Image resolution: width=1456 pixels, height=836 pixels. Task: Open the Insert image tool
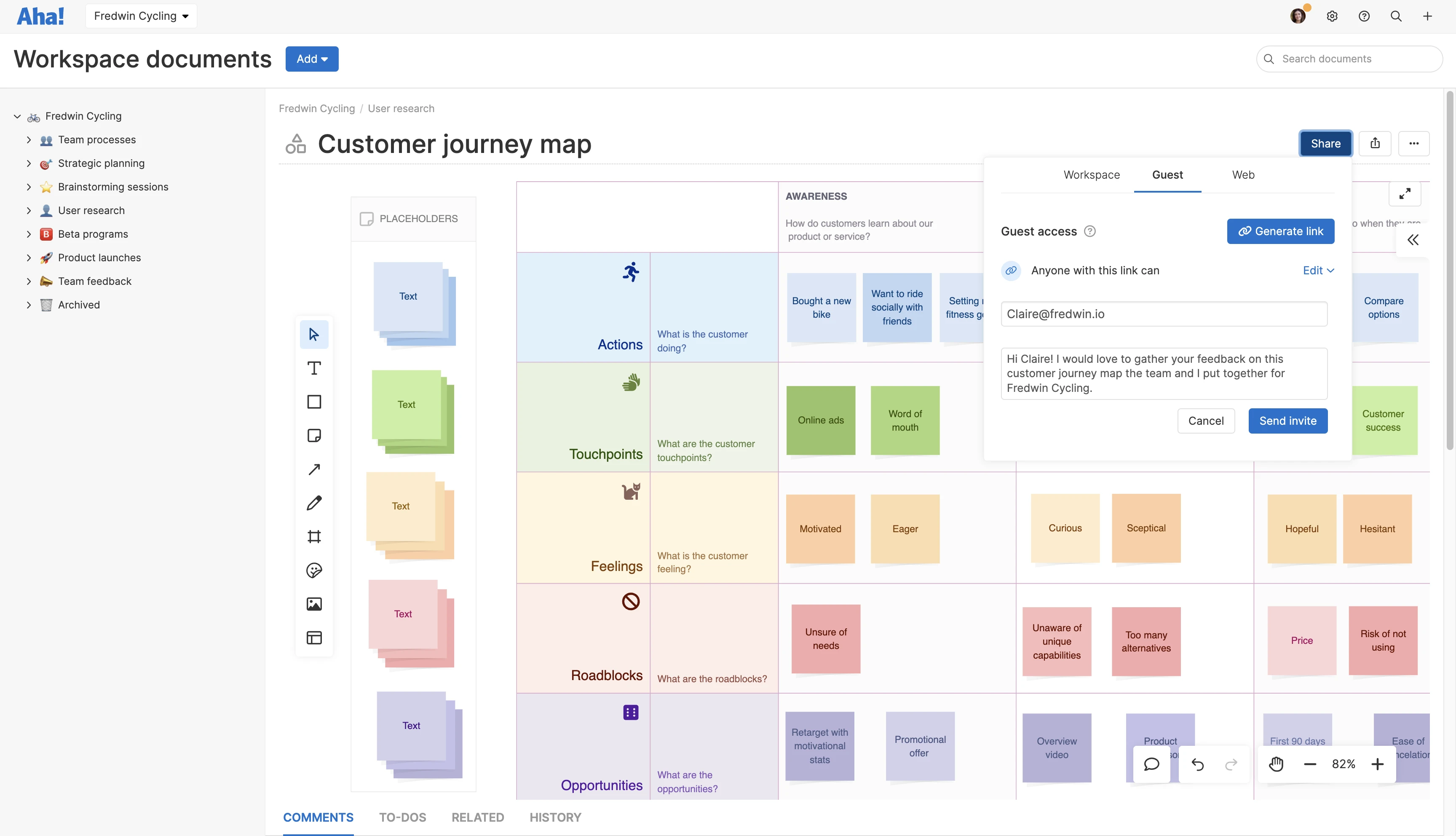[314, 604]
